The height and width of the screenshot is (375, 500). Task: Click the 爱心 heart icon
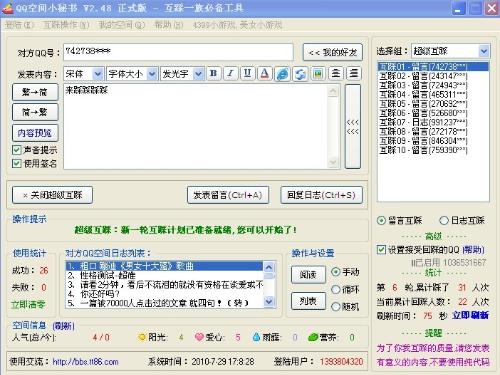(199, 337)
